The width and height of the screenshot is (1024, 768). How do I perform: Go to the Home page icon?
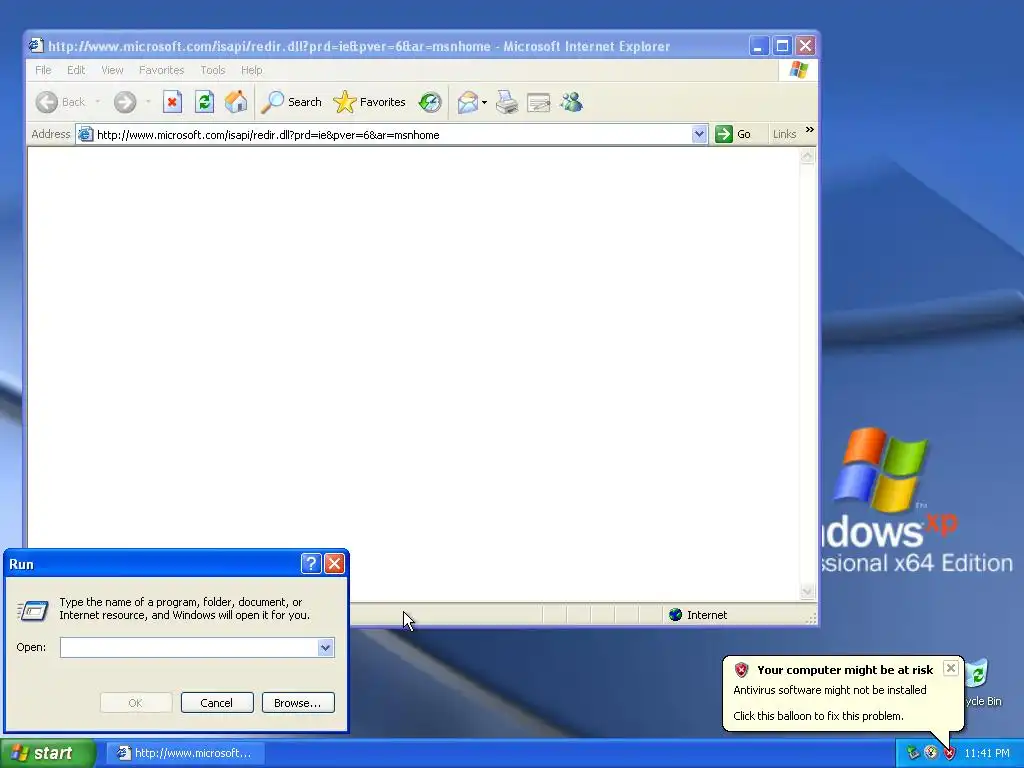(x=236, y=102)
